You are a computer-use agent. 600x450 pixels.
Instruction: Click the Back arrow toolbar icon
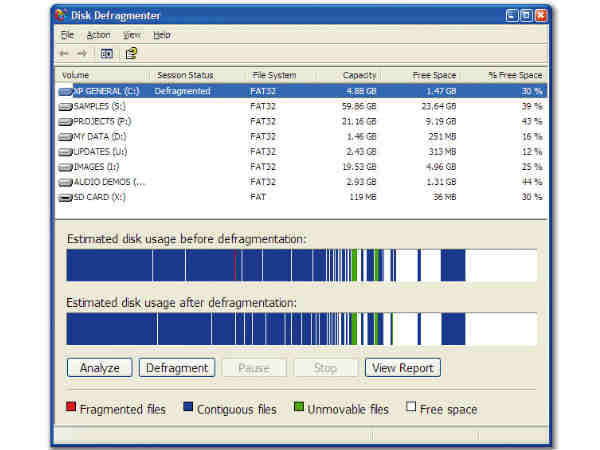click(x=65, y=53)
